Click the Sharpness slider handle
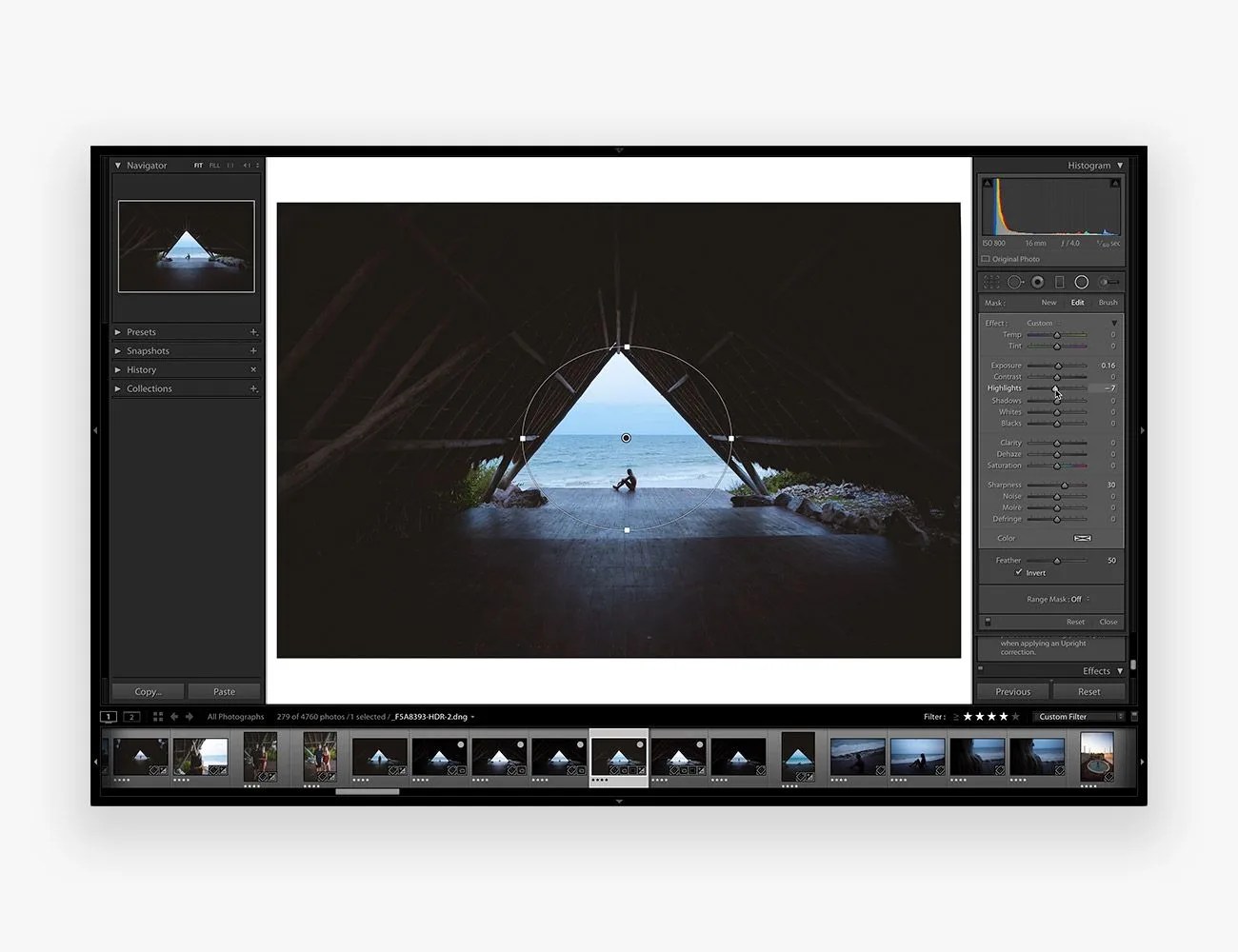This screenshot has width=1238, height=952. coord(1065,486)
